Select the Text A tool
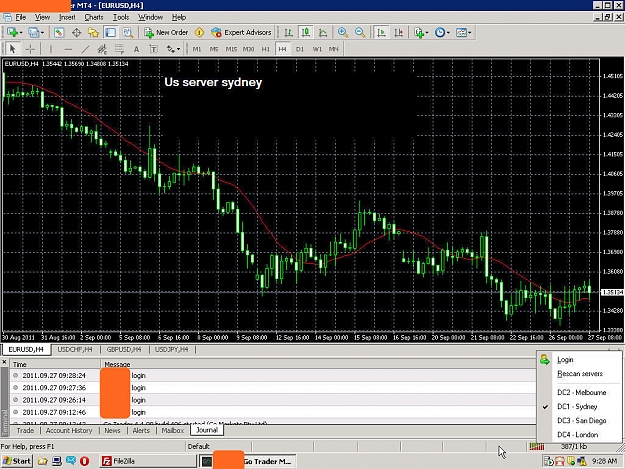625x469 pixels. (x=136, y=49)
